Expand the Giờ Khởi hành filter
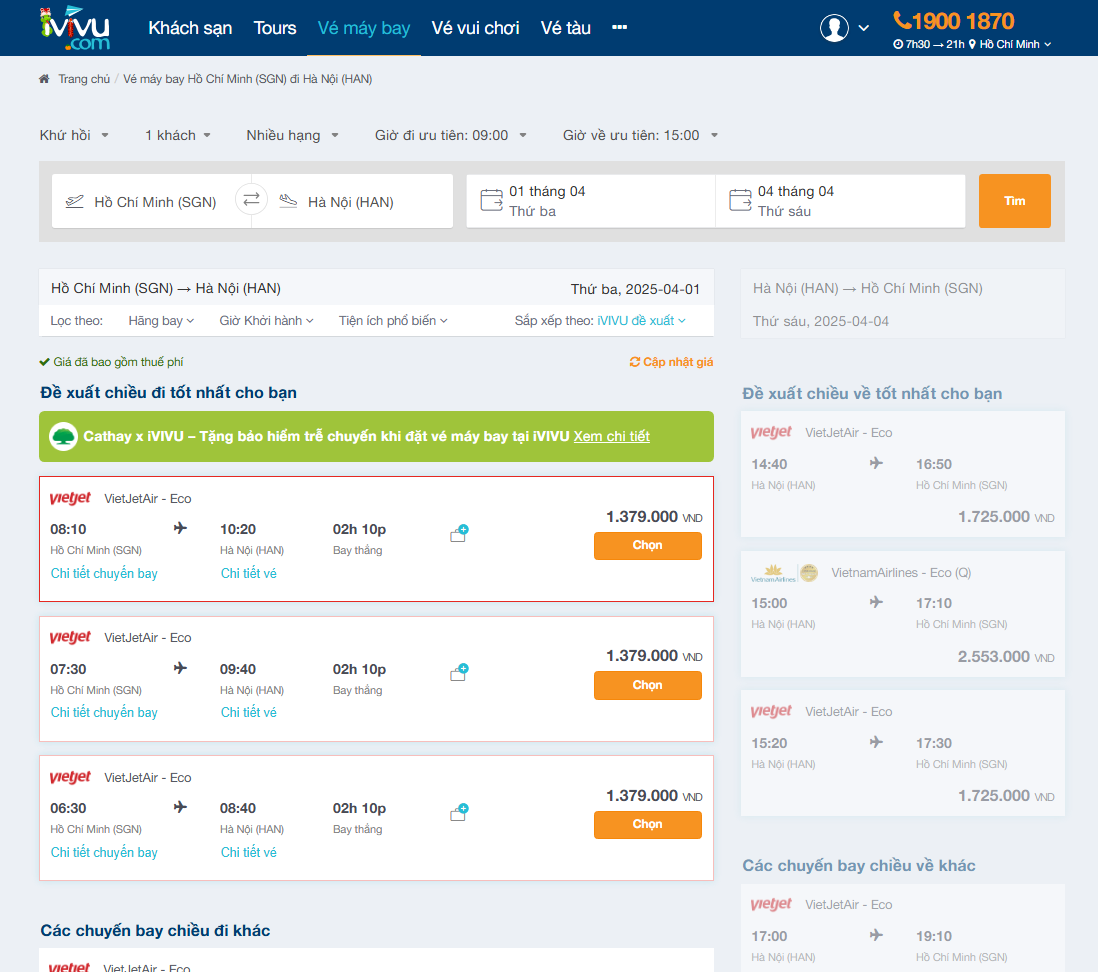The image size is (1098, 972). [x=266, y=321]
